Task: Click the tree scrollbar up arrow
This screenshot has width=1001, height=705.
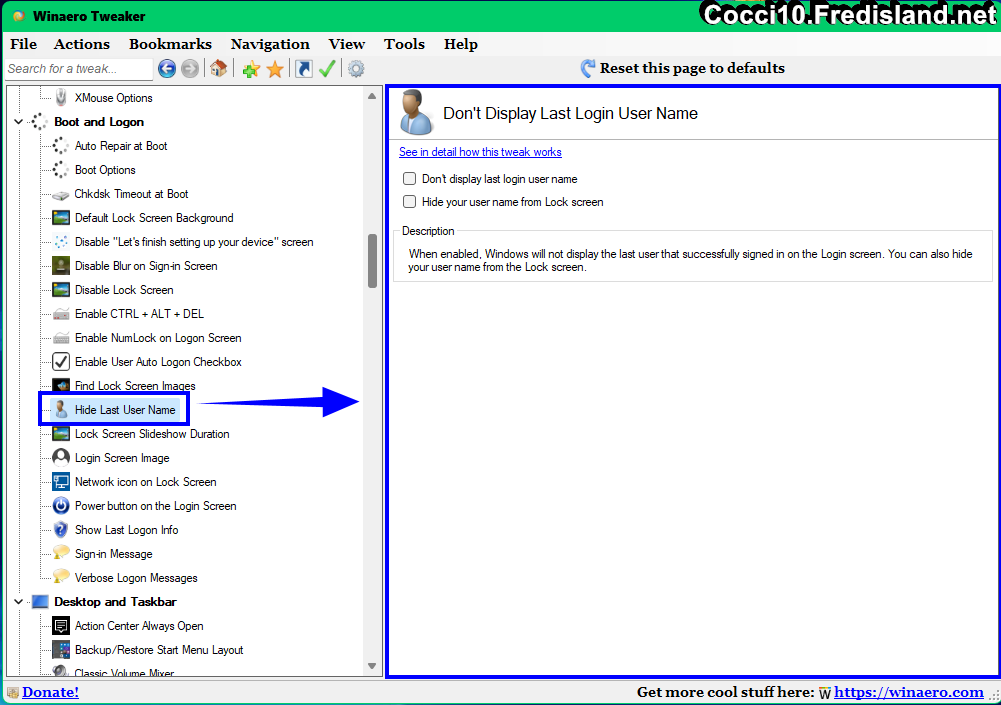Action: point(372,96)
